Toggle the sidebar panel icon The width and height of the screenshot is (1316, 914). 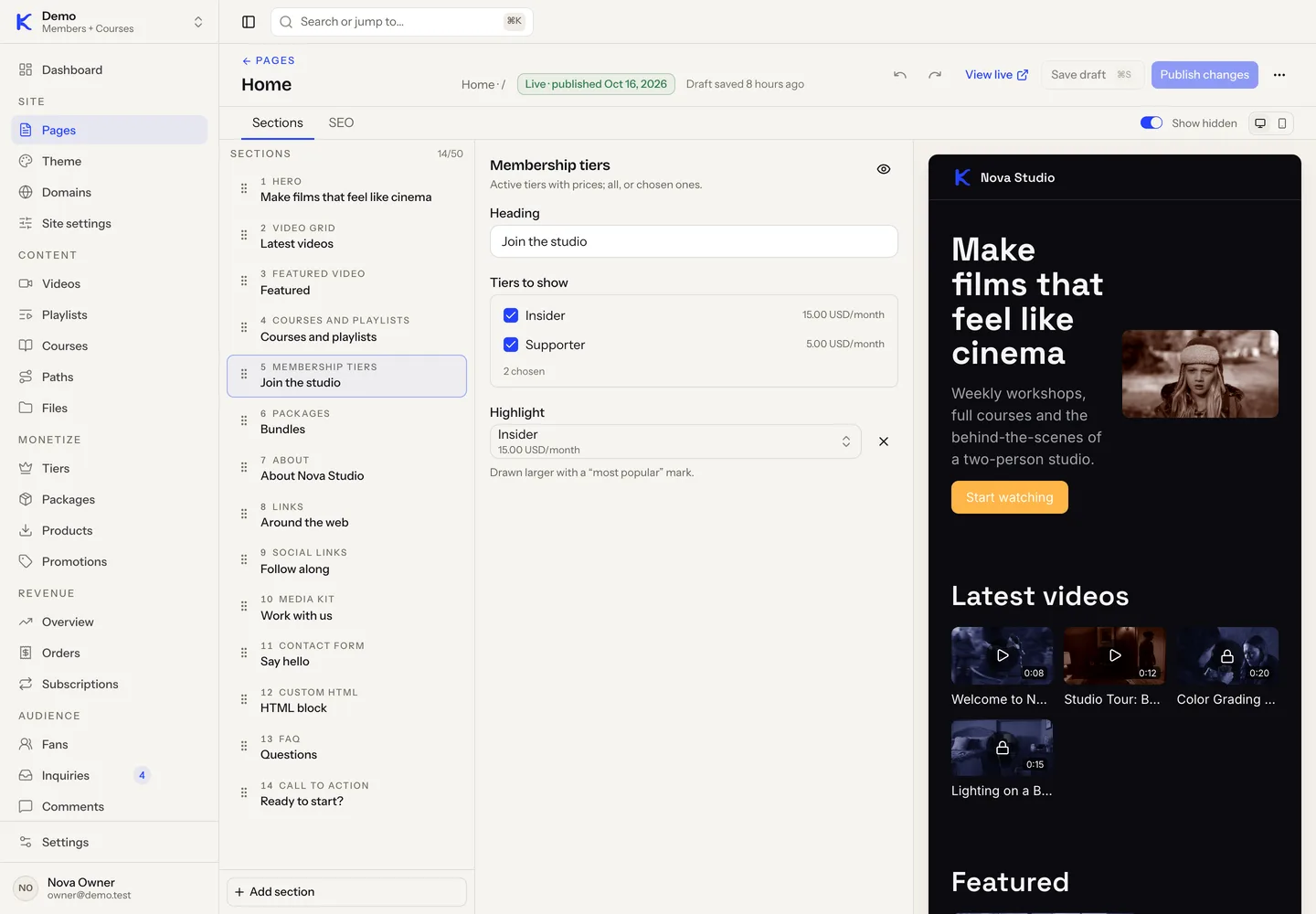tap(249, 22)
